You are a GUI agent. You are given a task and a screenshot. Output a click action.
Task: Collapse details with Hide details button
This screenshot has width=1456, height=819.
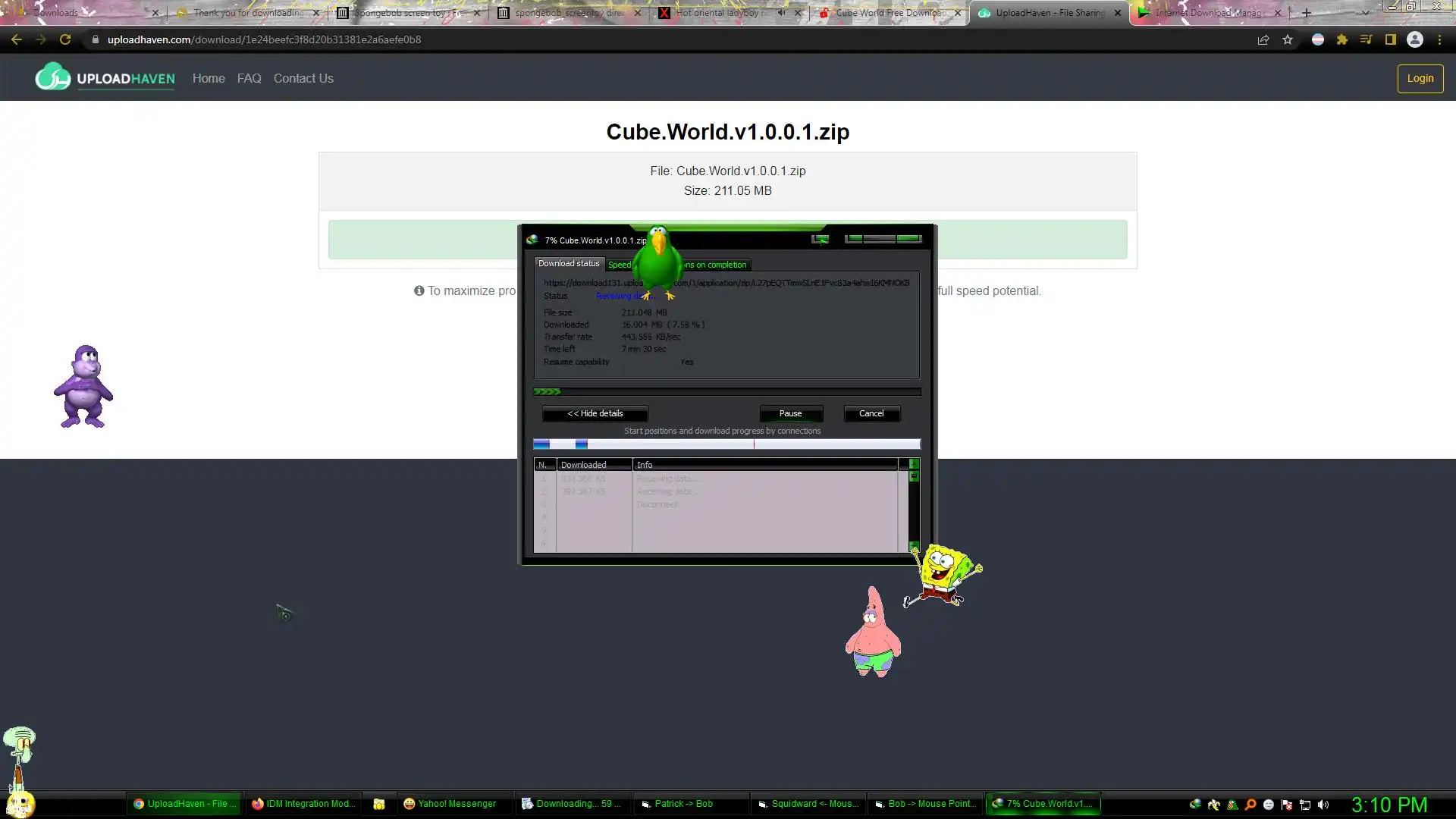pyautogui.click(x=595, y=413)
